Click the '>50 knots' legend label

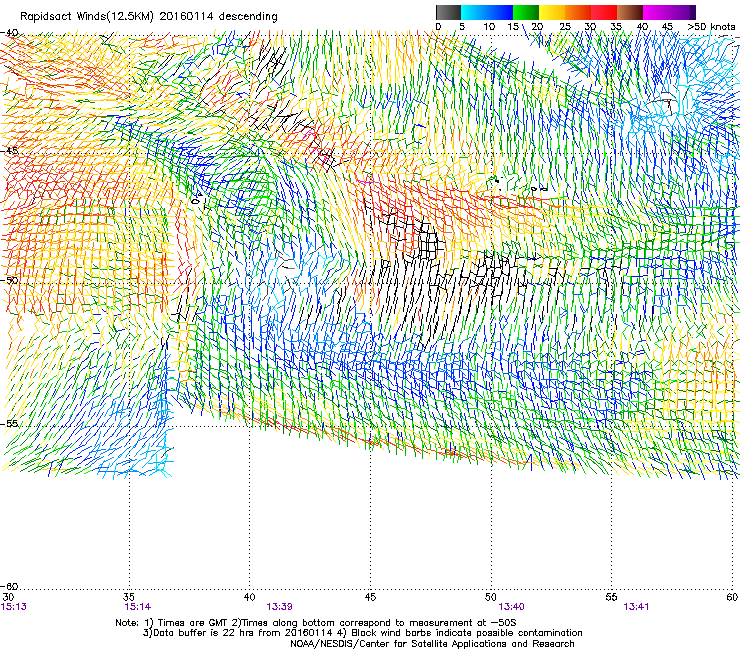(x=711, y=27)
